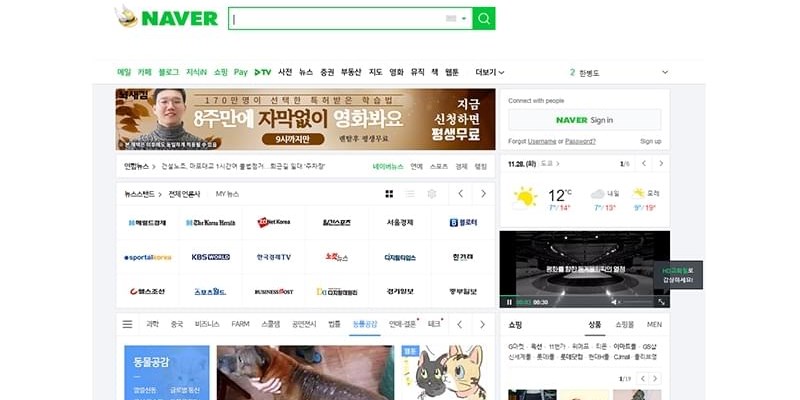Screen dimensions: 800x400
Task: Open newsstand settings gear
Action: (432, 193)
